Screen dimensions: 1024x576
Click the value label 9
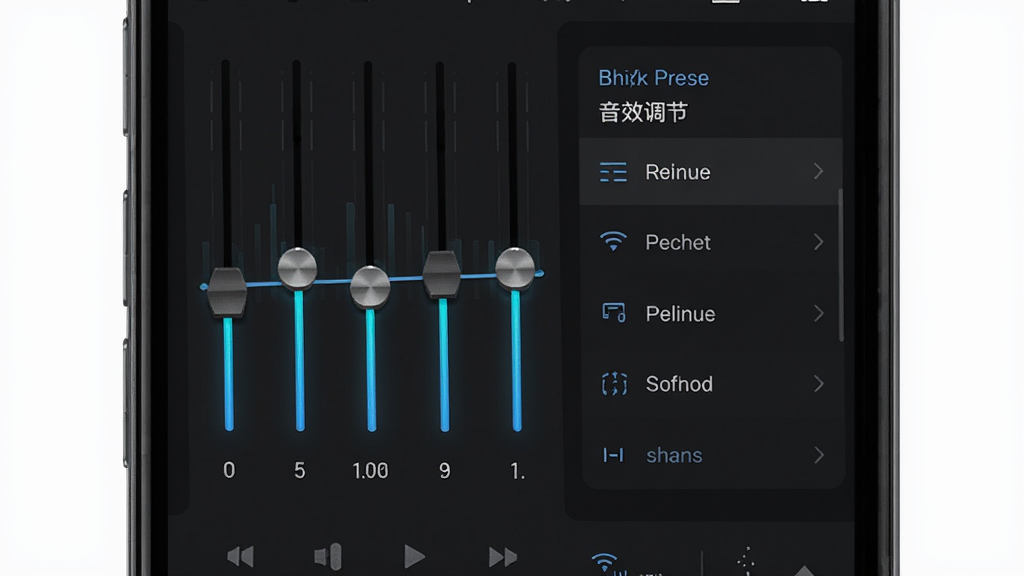coord(445,470)
